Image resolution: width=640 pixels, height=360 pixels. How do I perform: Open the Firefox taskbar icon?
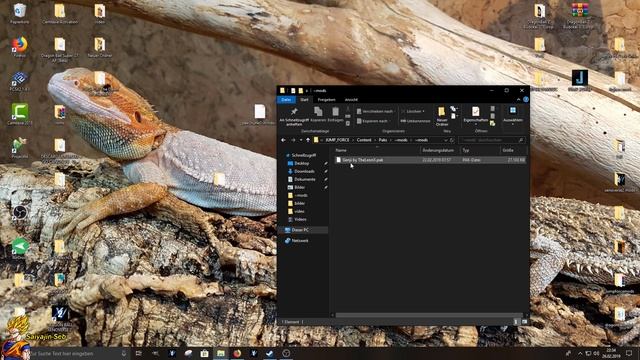click(237, 353)
